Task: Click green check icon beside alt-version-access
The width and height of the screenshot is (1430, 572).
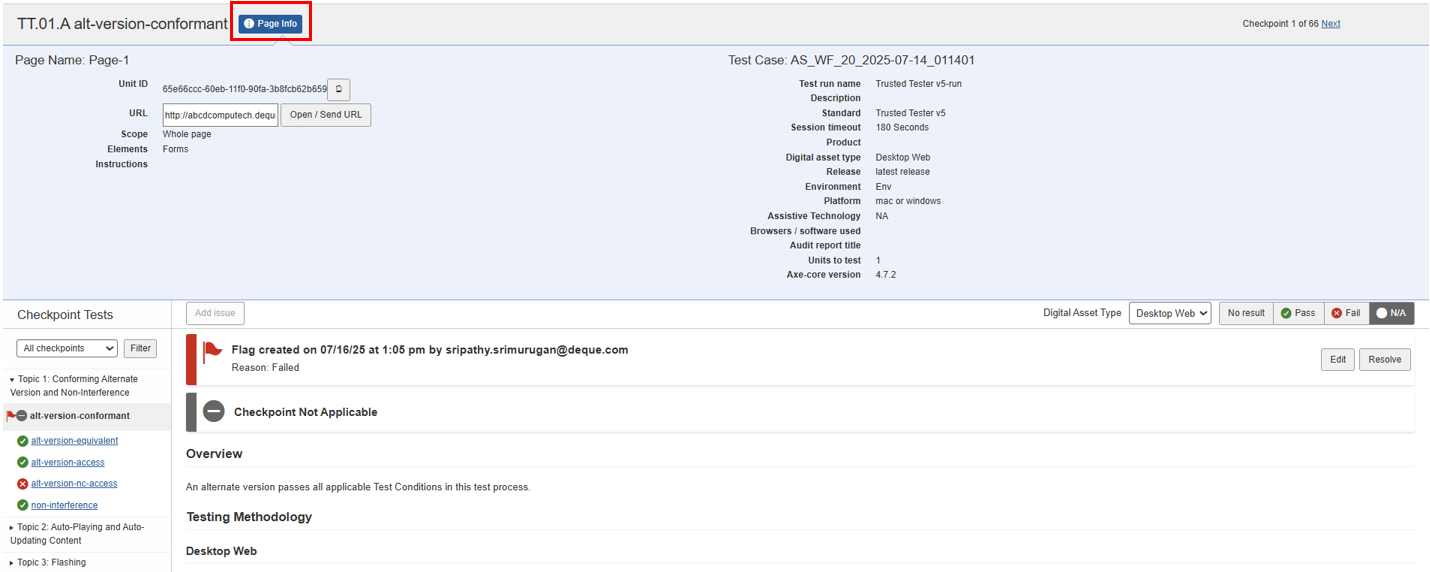Action: click(23, 463)
